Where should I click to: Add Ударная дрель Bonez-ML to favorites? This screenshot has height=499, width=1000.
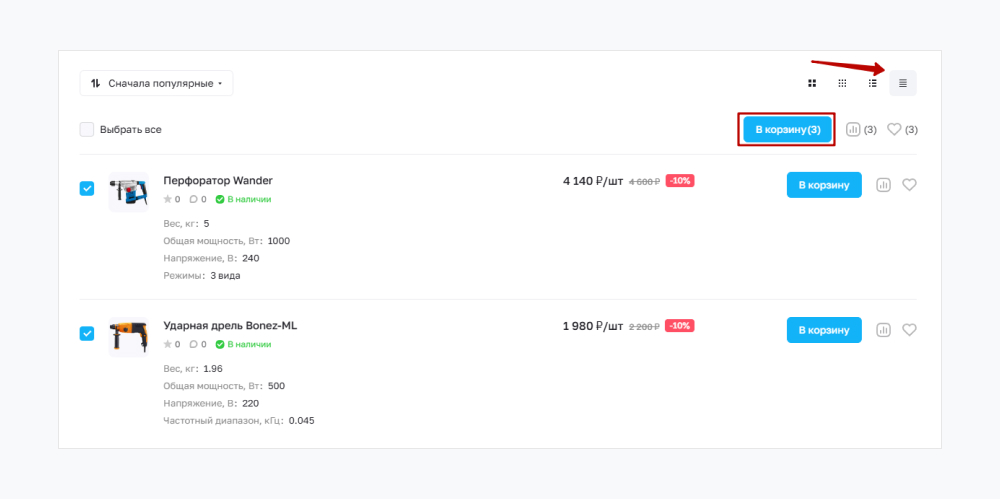click(x=909, y=330)
